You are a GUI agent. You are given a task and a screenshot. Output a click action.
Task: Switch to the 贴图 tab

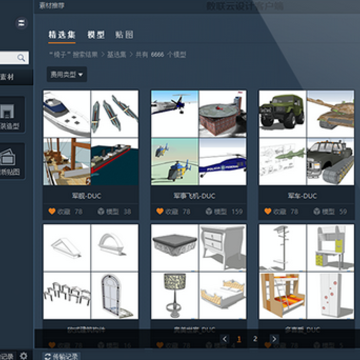pyautogui.click(x=124, y=35)
